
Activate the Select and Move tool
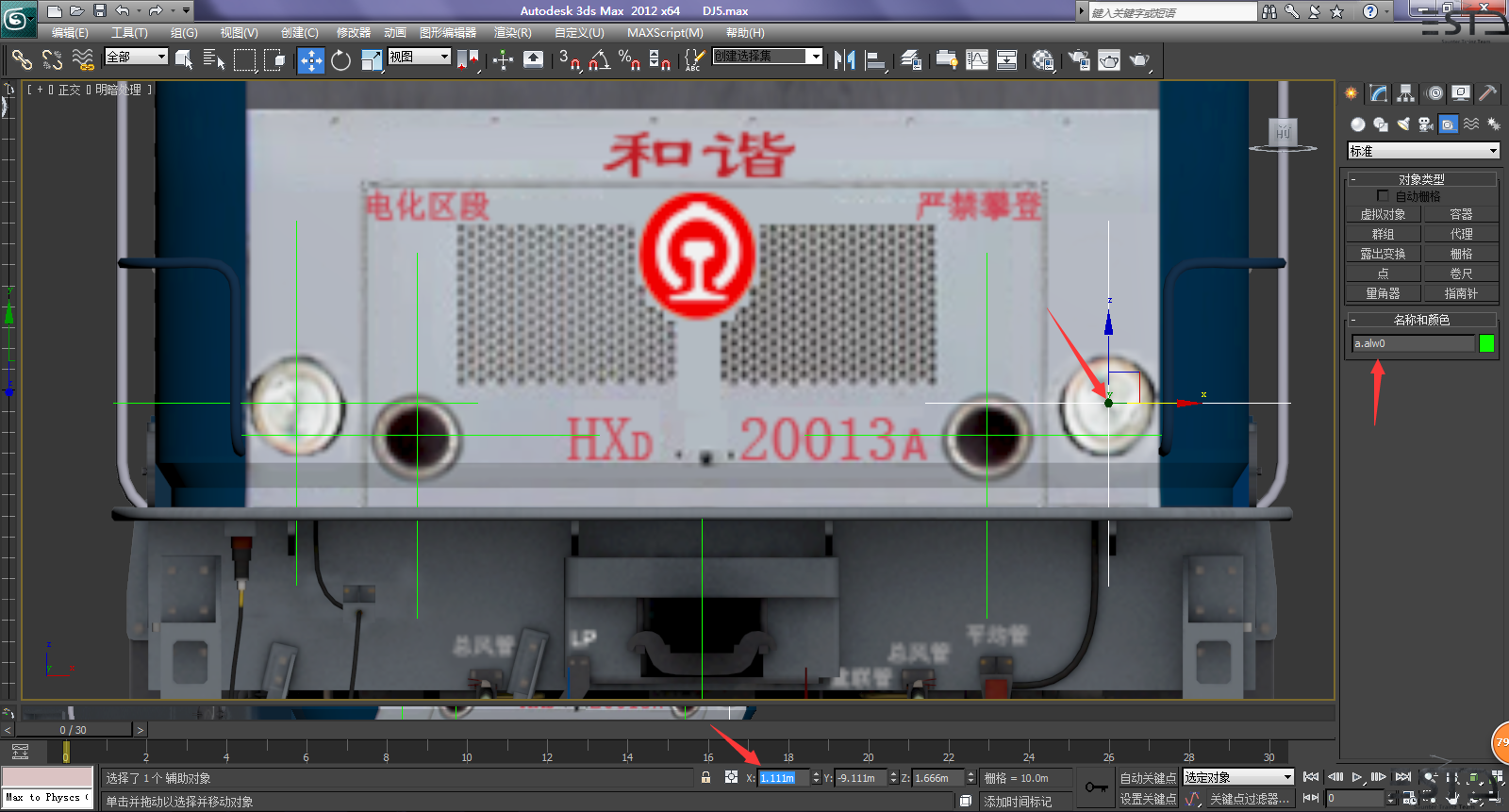pos(310,60)
